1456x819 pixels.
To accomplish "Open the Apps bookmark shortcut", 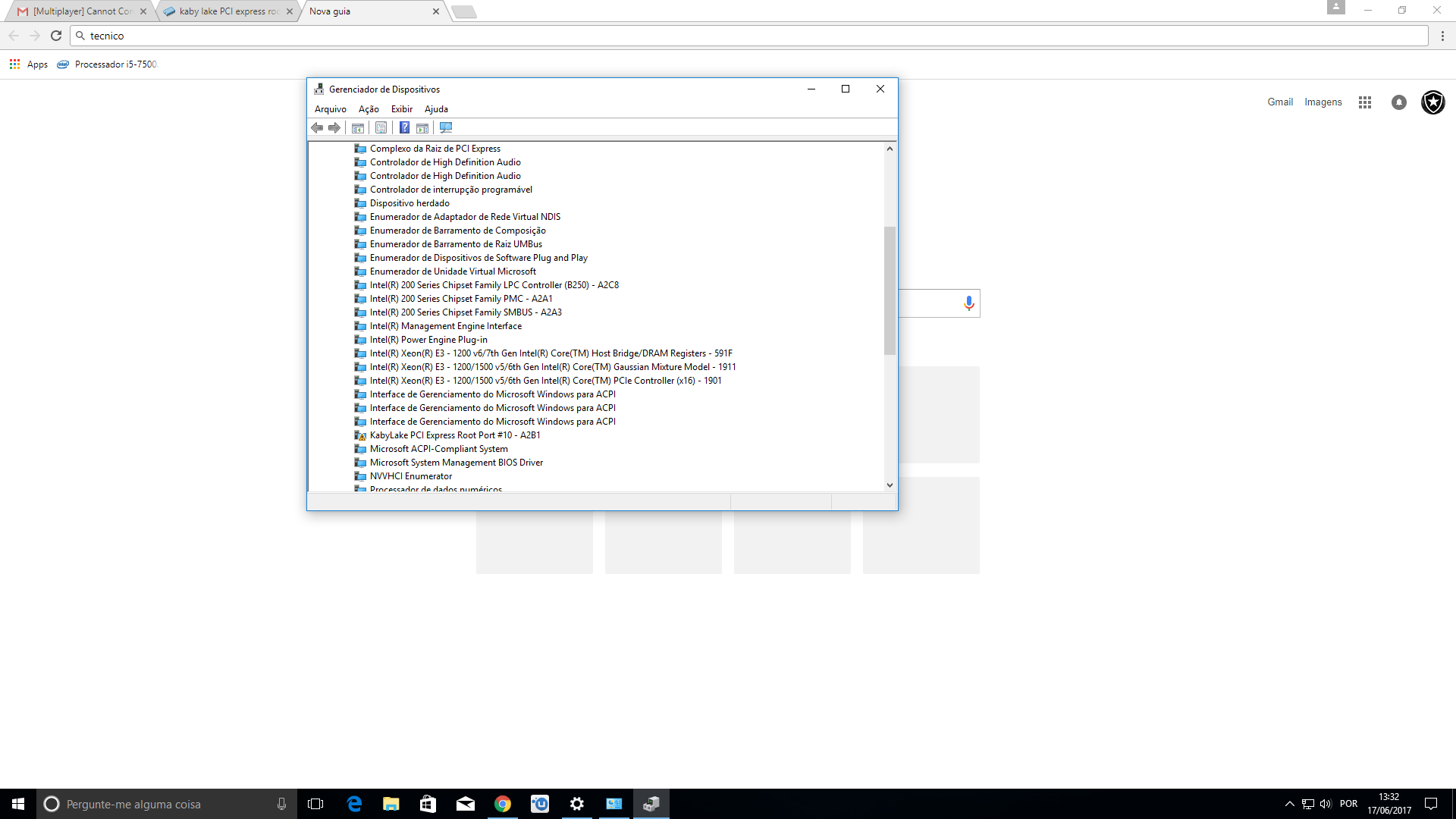I will pos(29,64).
